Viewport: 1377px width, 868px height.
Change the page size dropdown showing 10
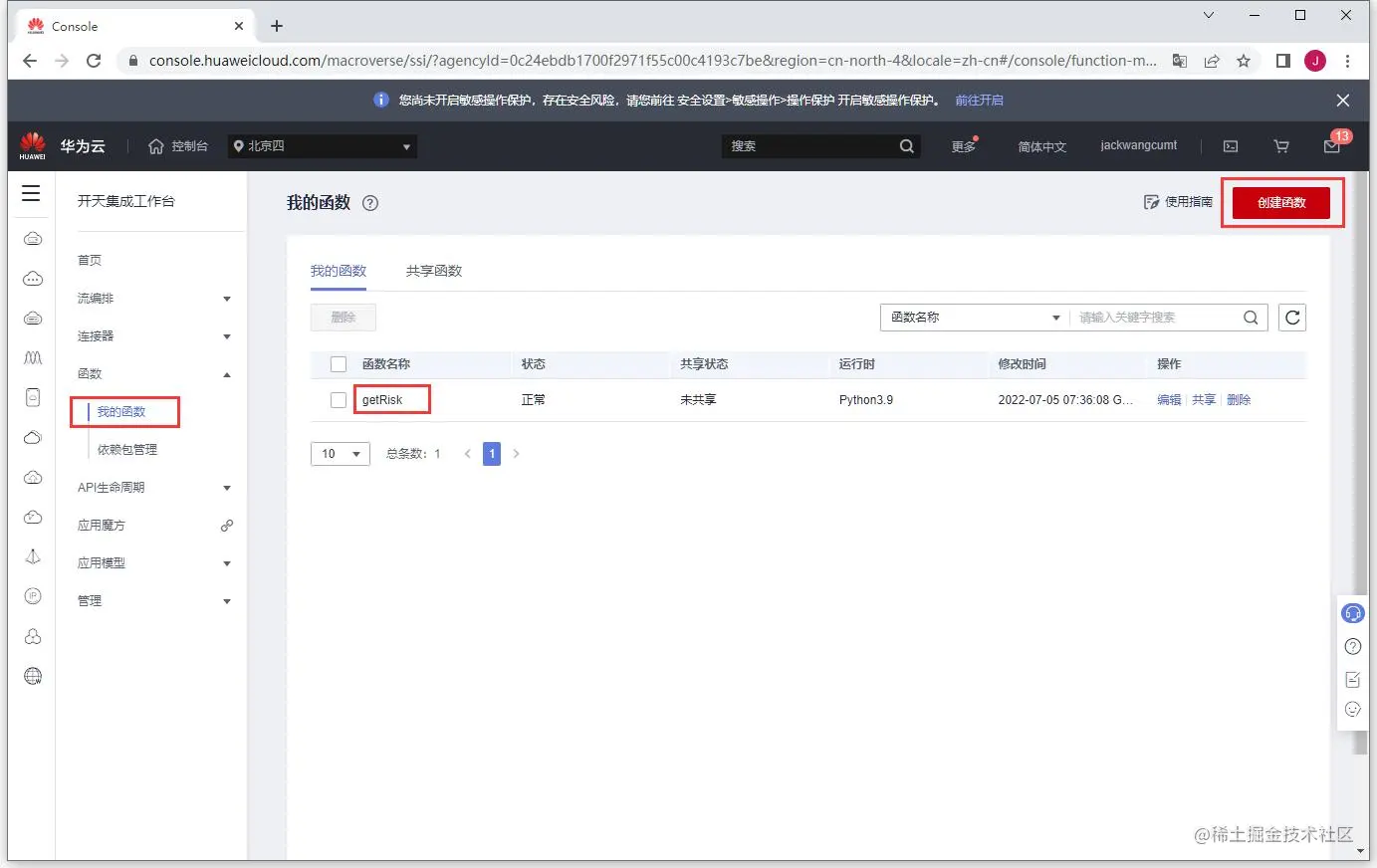[341, 454]
